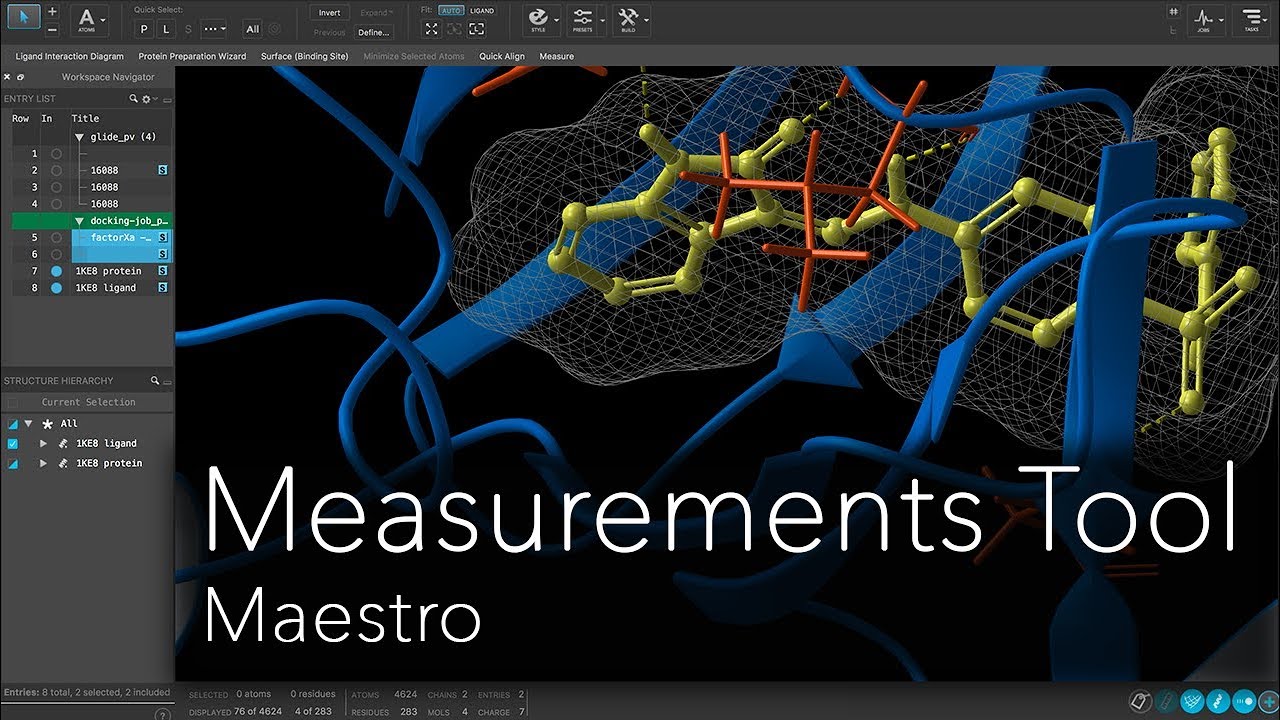Toggle the All hierarchy checkbox
1280x720 pixels.
pos(12,424)
